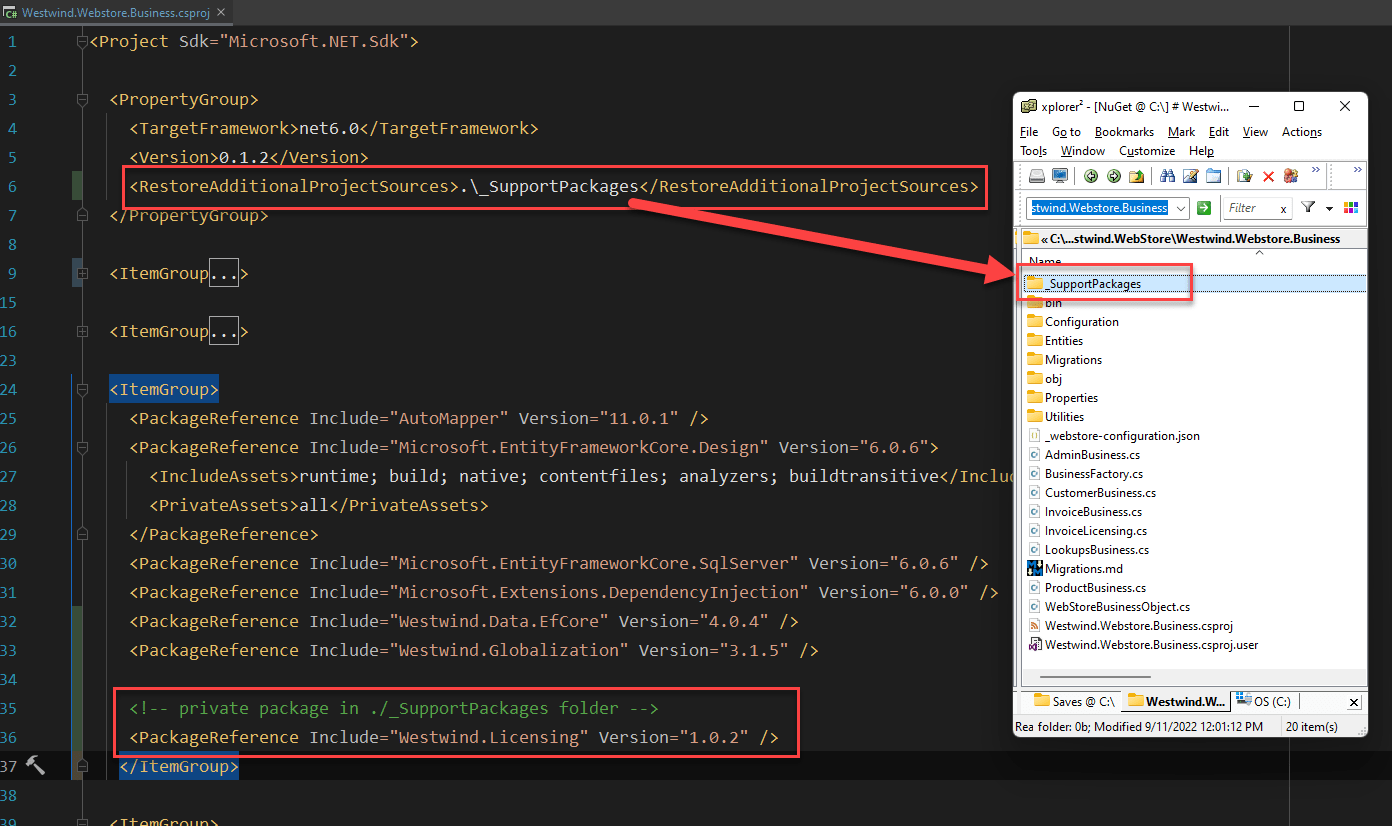
Task: Collapse the Project element fold on line 1
Action: point(81,42)
